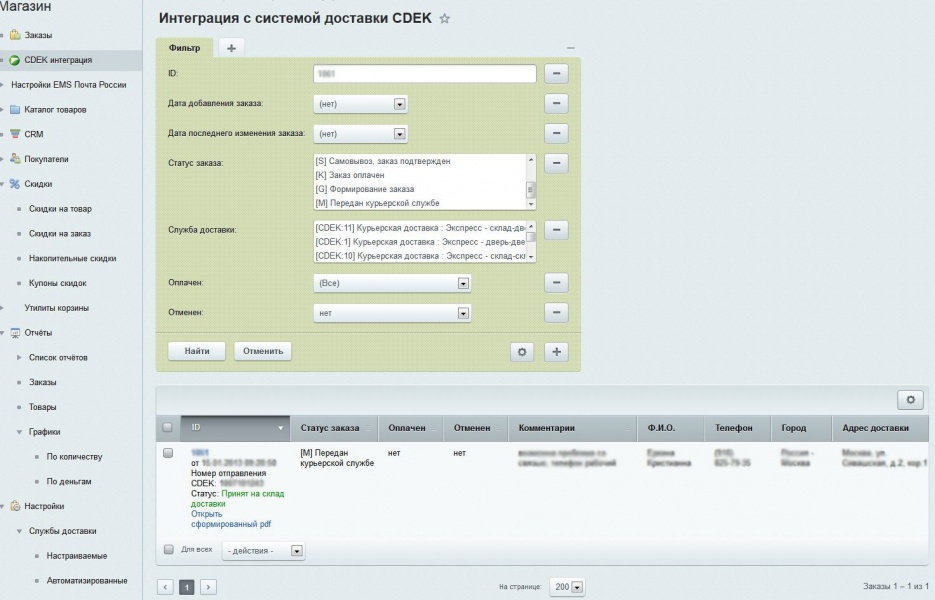Remove the Оплачен filter row

coord(556,283)
